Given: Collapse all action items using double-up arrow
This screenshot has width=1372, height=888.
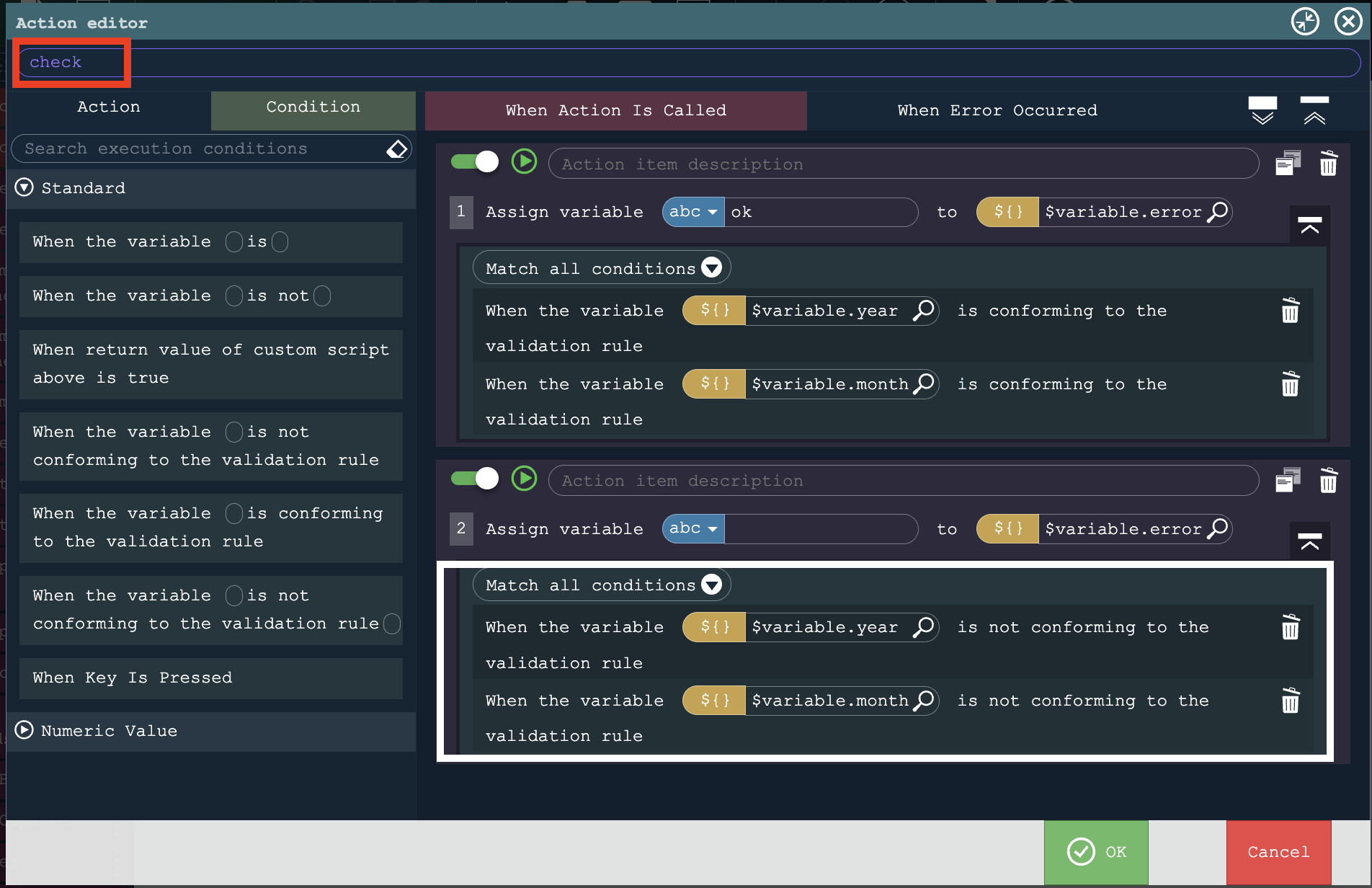Looking at the screenshot, I should pyautogui.click(x=1314, y=110).
